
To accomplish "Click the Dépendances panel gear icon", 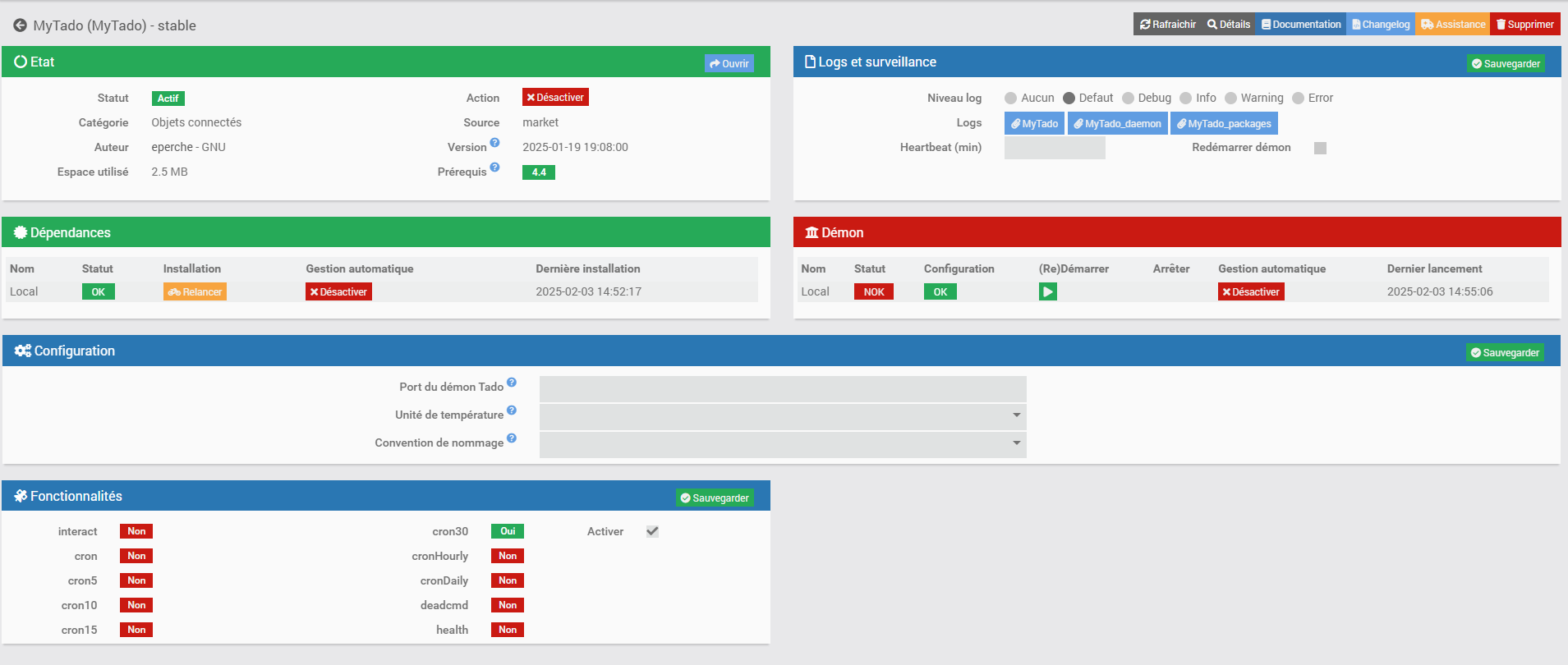I will 21,232.
